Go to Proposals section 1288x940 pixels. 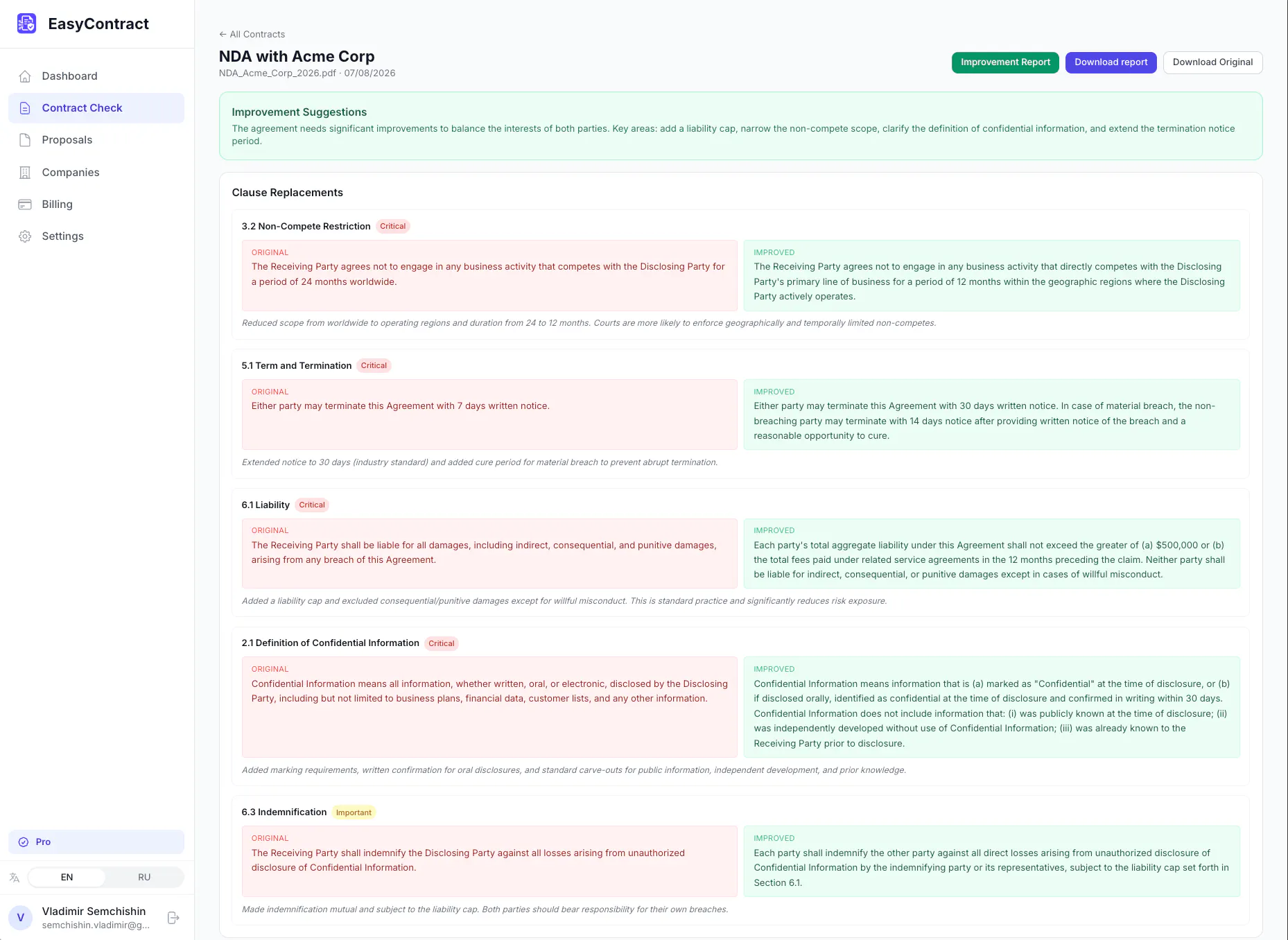(x=96, y=140)
